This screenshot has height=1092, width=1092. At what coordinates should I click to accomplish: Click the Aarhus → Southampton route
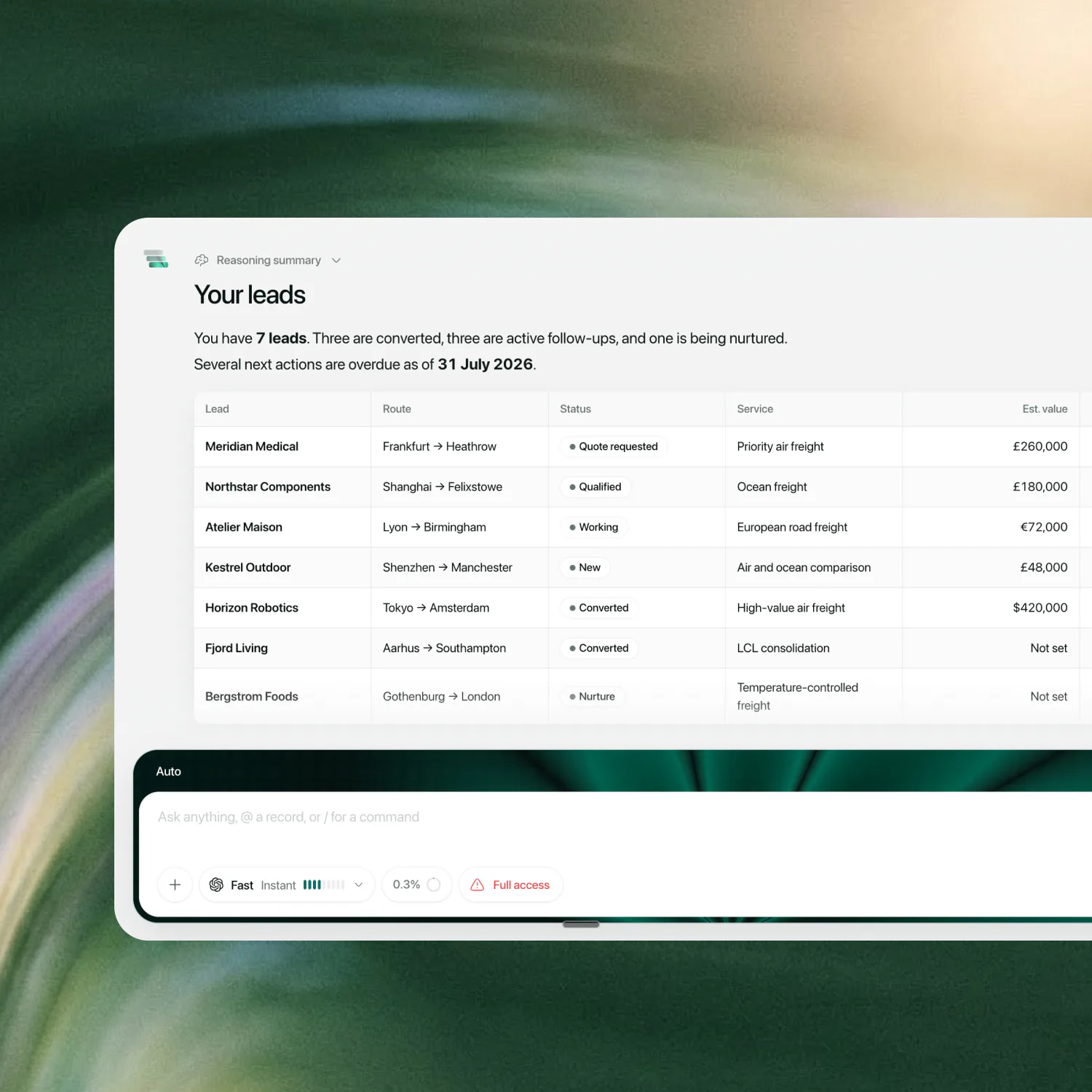pos(444,648)
